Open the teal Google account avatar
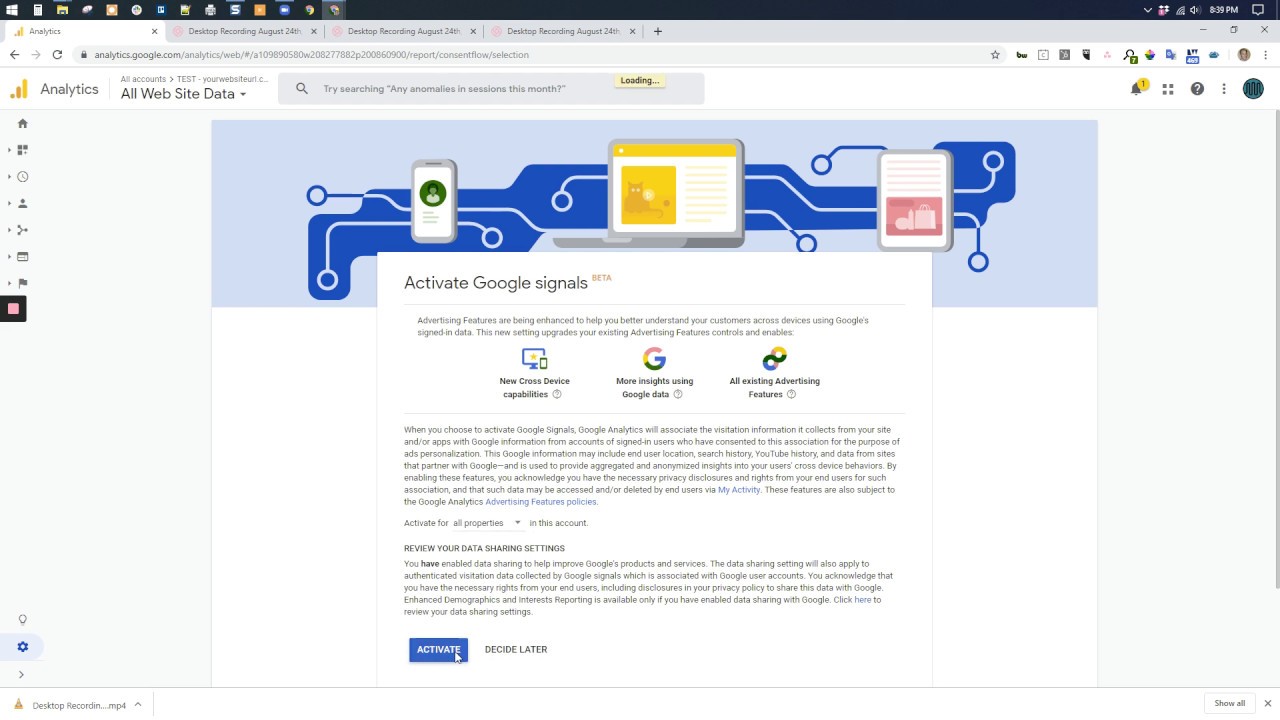Image resolution: width=1280 pixels, height=720 pixels. coord(1253,89)
